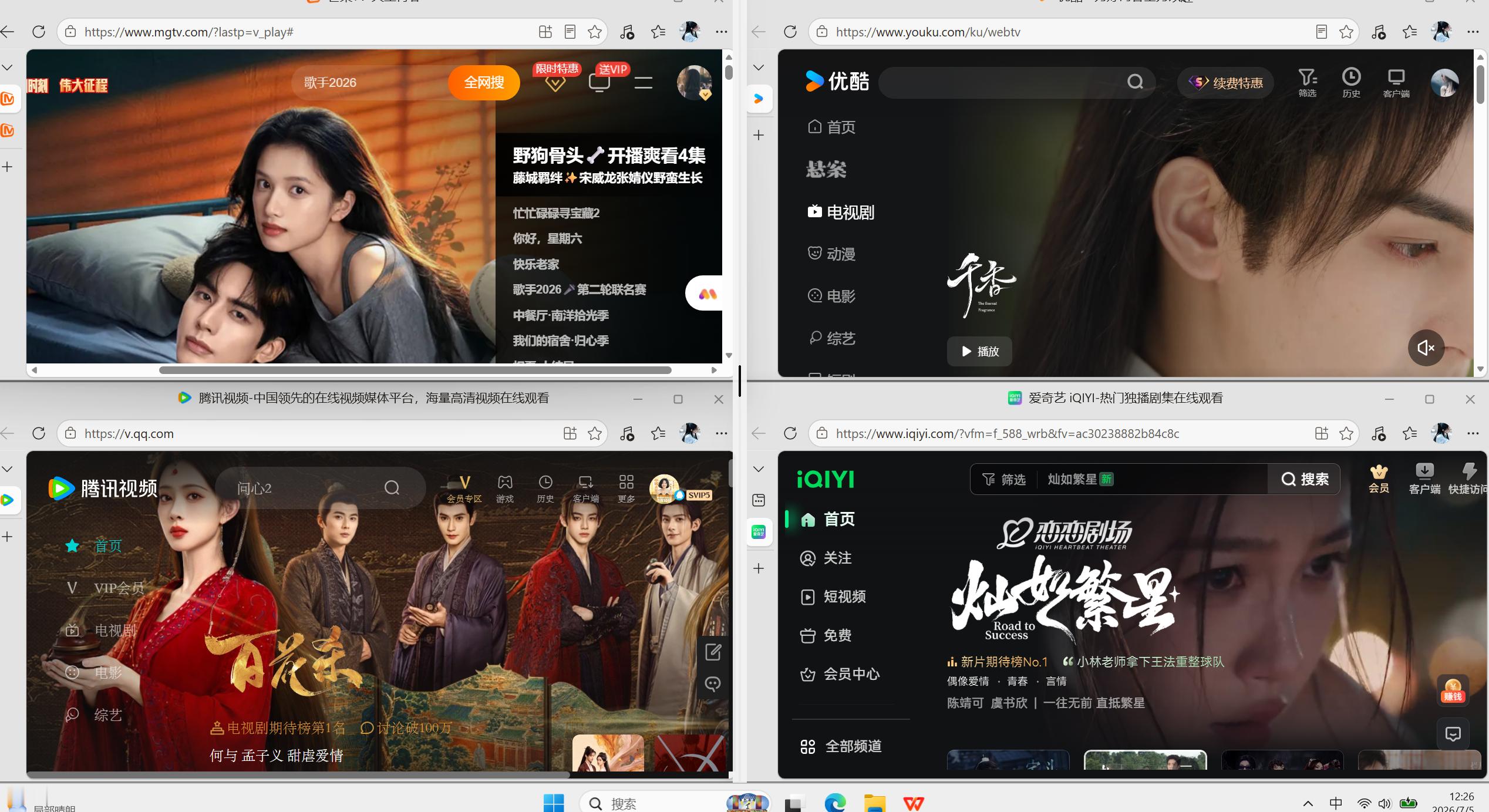
Task: Expand iQIYI 全部频道 all channels
Action: [841, 746]
